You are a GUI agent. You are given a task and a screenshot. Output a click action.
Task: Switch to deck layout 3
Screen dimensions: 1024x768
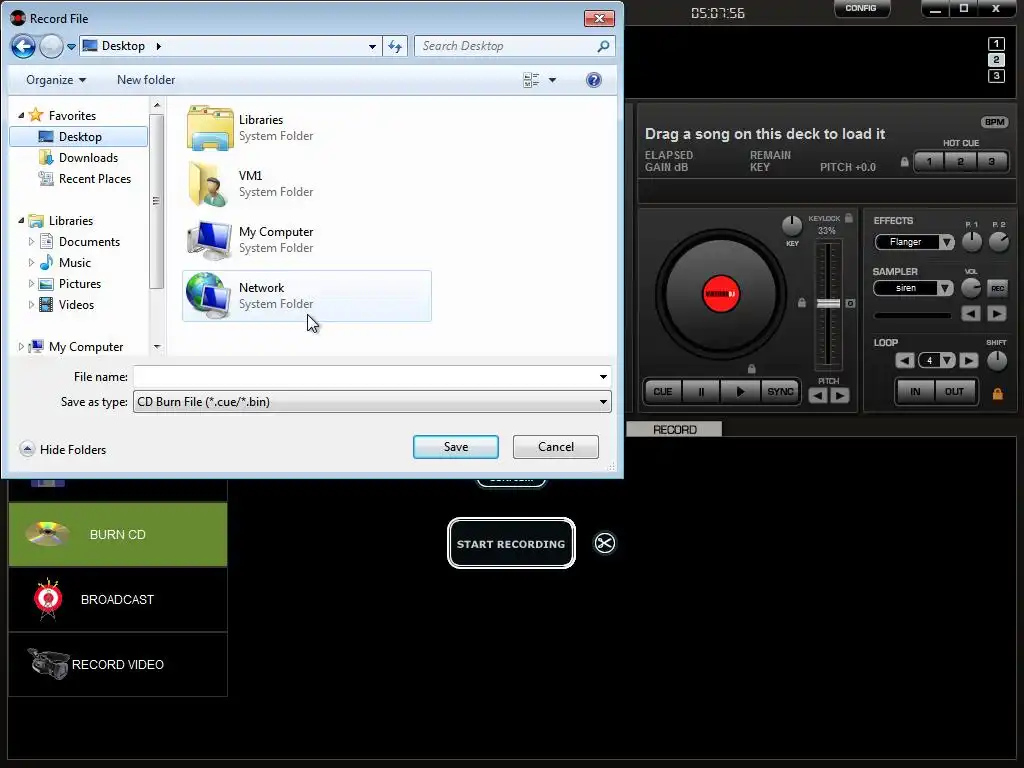coord(996,76)
